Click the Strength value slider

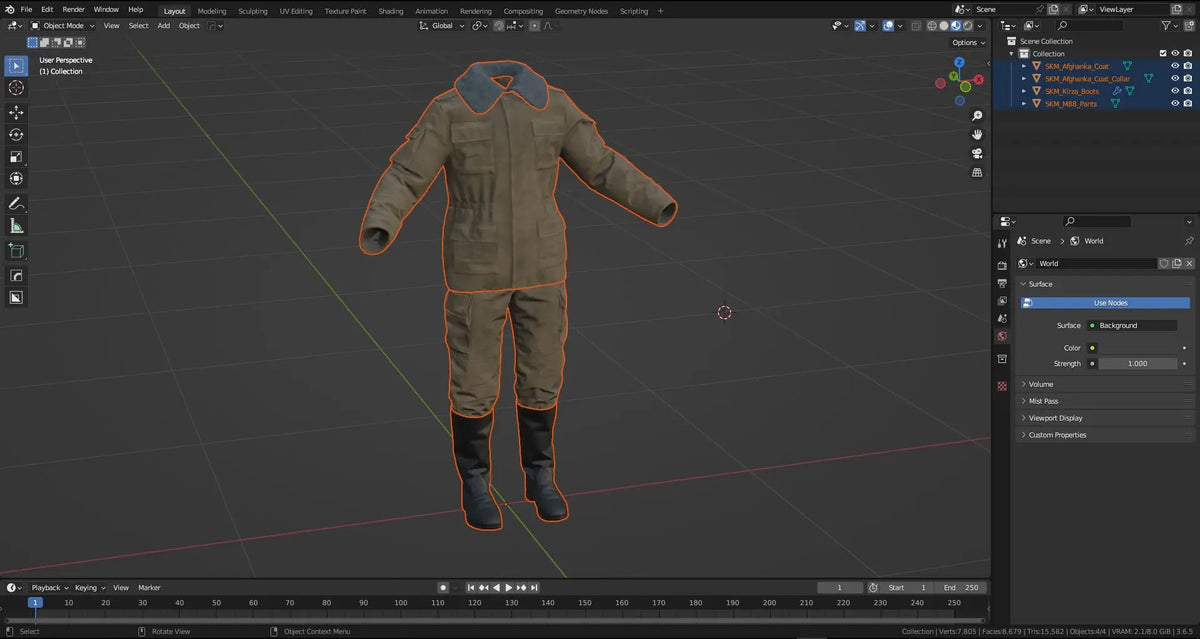point(1138,364)
